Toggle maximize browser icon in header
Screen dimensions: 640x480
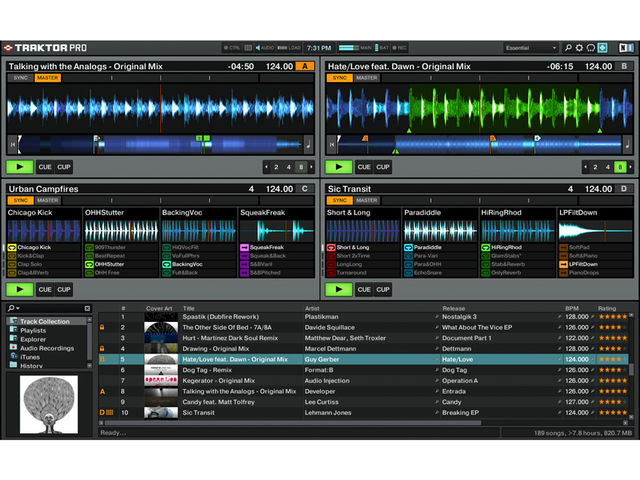coord(602,48)
